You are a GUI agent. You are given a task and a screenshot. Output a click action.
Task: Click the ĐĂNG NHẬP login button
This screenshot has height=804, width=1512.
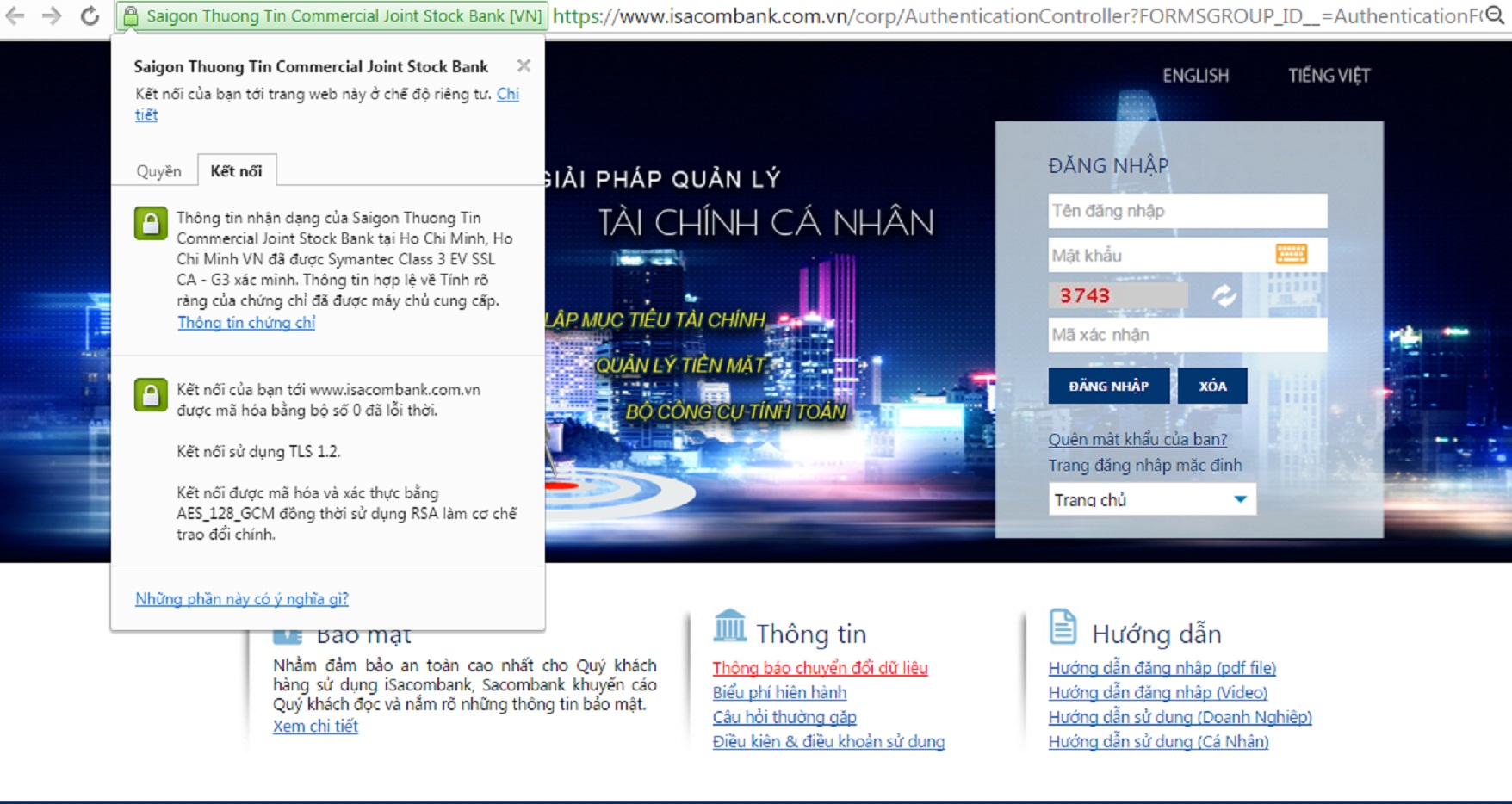[x=1109, y=386]
